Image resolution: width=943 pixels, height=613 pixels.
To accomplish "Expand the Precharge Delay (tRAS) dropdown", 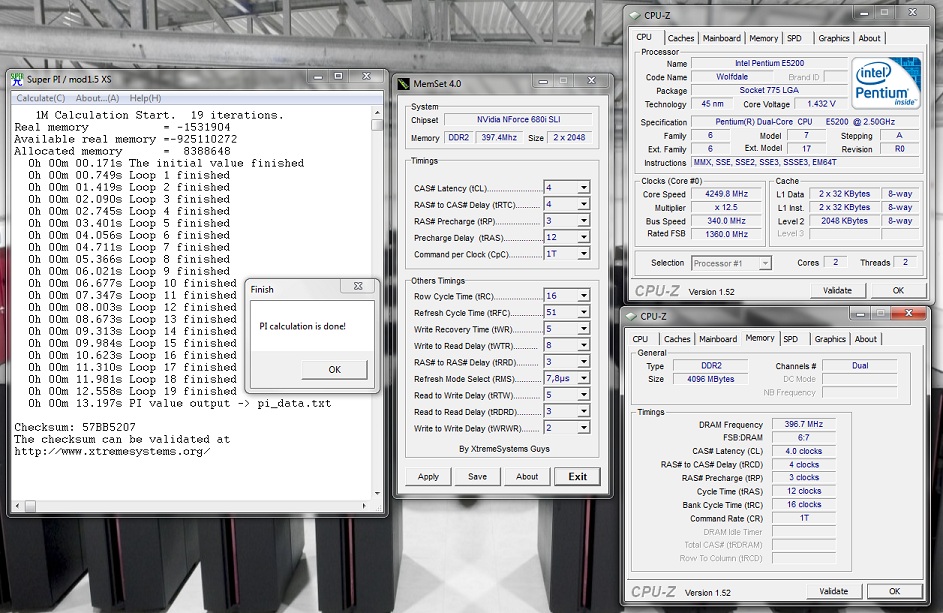I will pyautogui.click(x=583, y=237).
